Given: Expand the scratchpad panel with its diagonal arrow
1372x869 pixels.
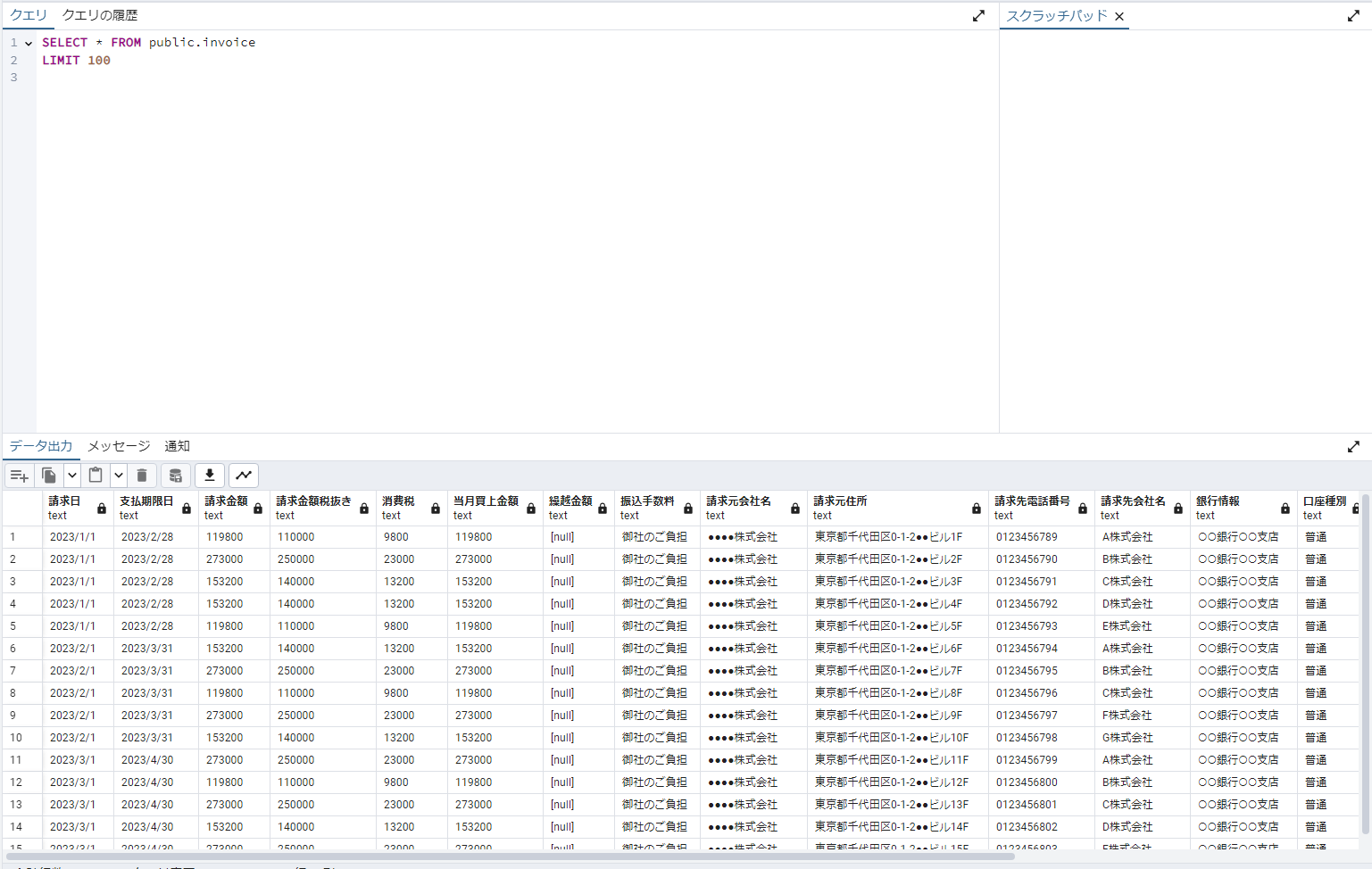Looking at the screenshot, I should [1354, 15].
